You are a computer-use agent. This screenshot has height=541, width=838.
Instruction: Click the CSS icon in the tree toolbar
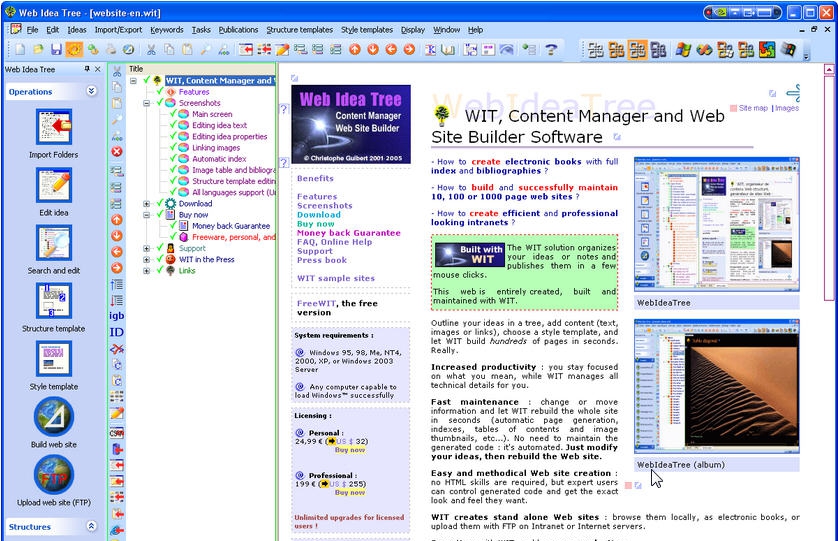click(x=117, y=433)
